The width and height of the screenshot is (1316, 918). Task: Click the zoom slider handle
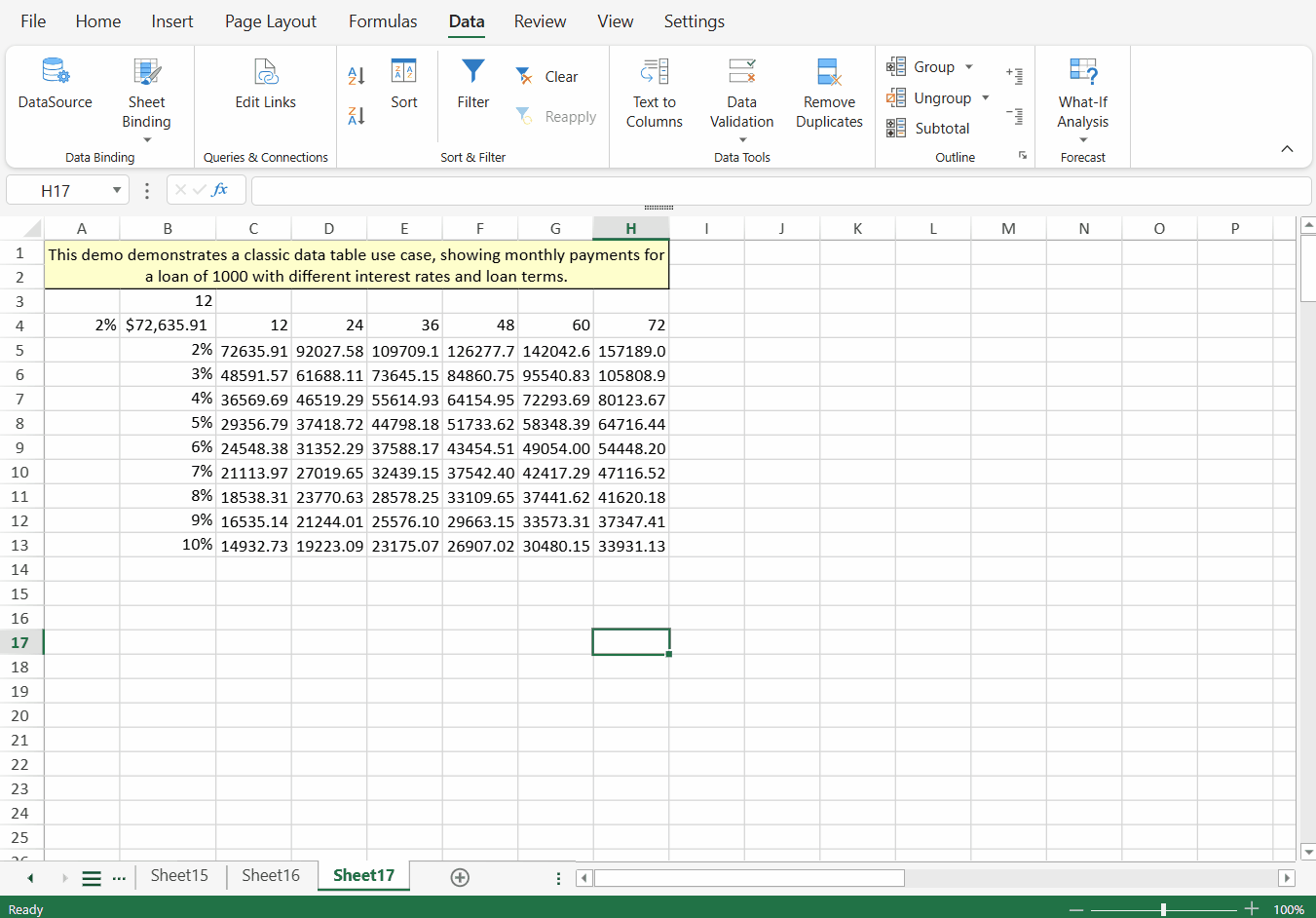[x=1163, y=909]
